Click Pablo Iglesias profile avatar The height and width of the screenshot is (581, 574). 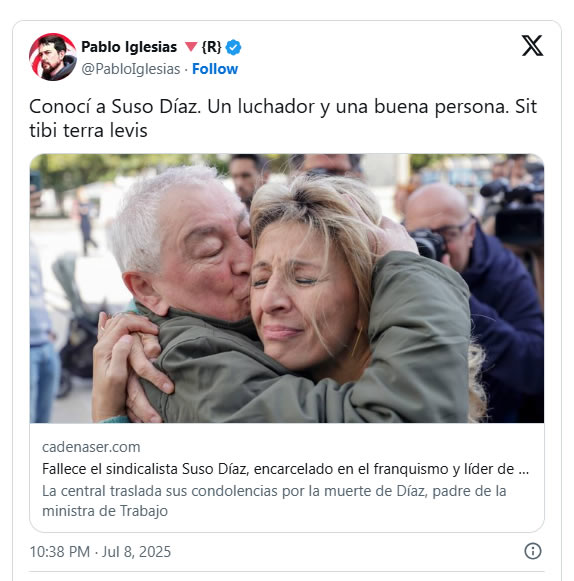coord(53,57)
